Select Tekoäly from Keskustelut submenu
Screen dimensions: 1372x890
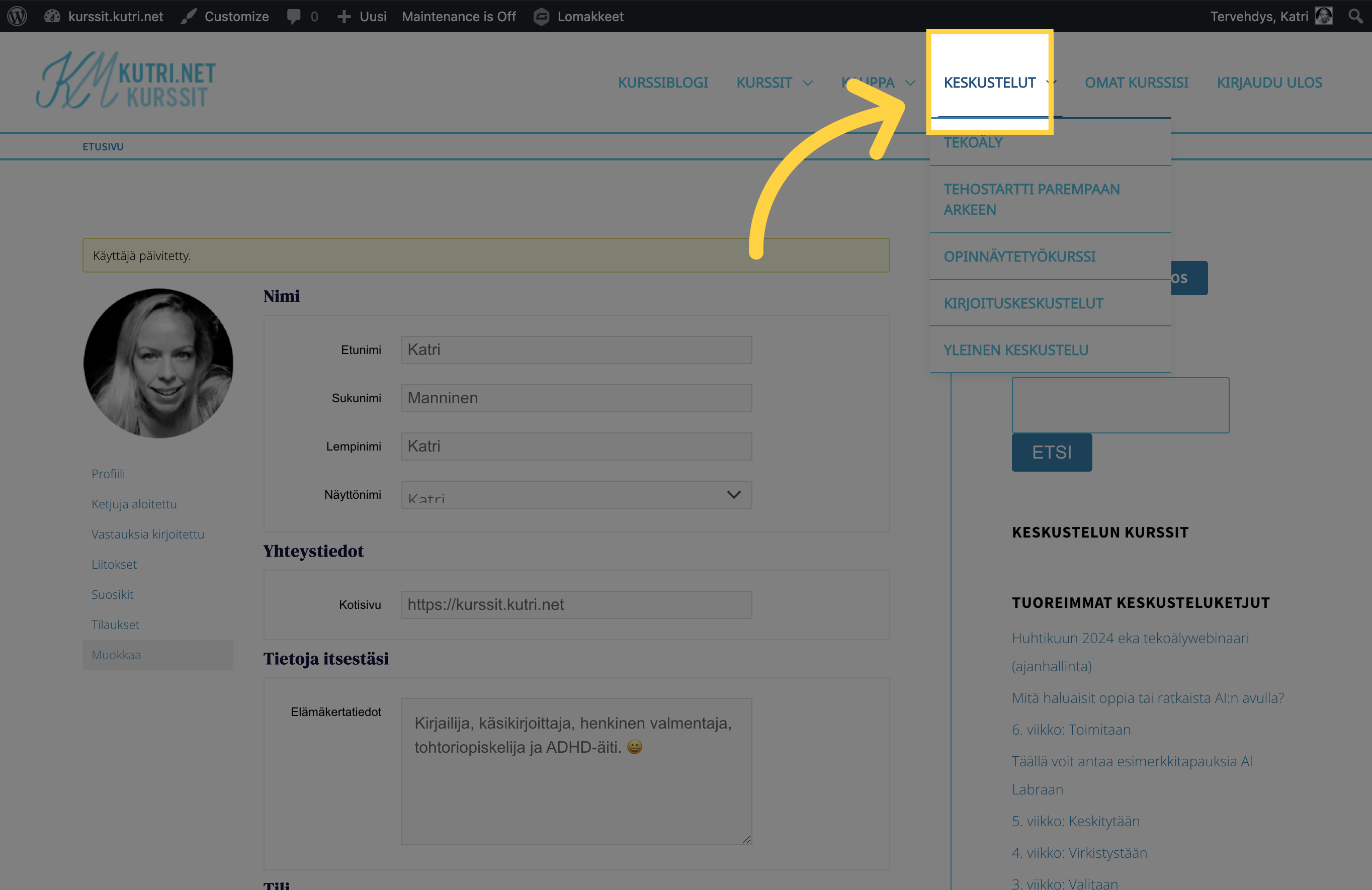click(973, 142)
